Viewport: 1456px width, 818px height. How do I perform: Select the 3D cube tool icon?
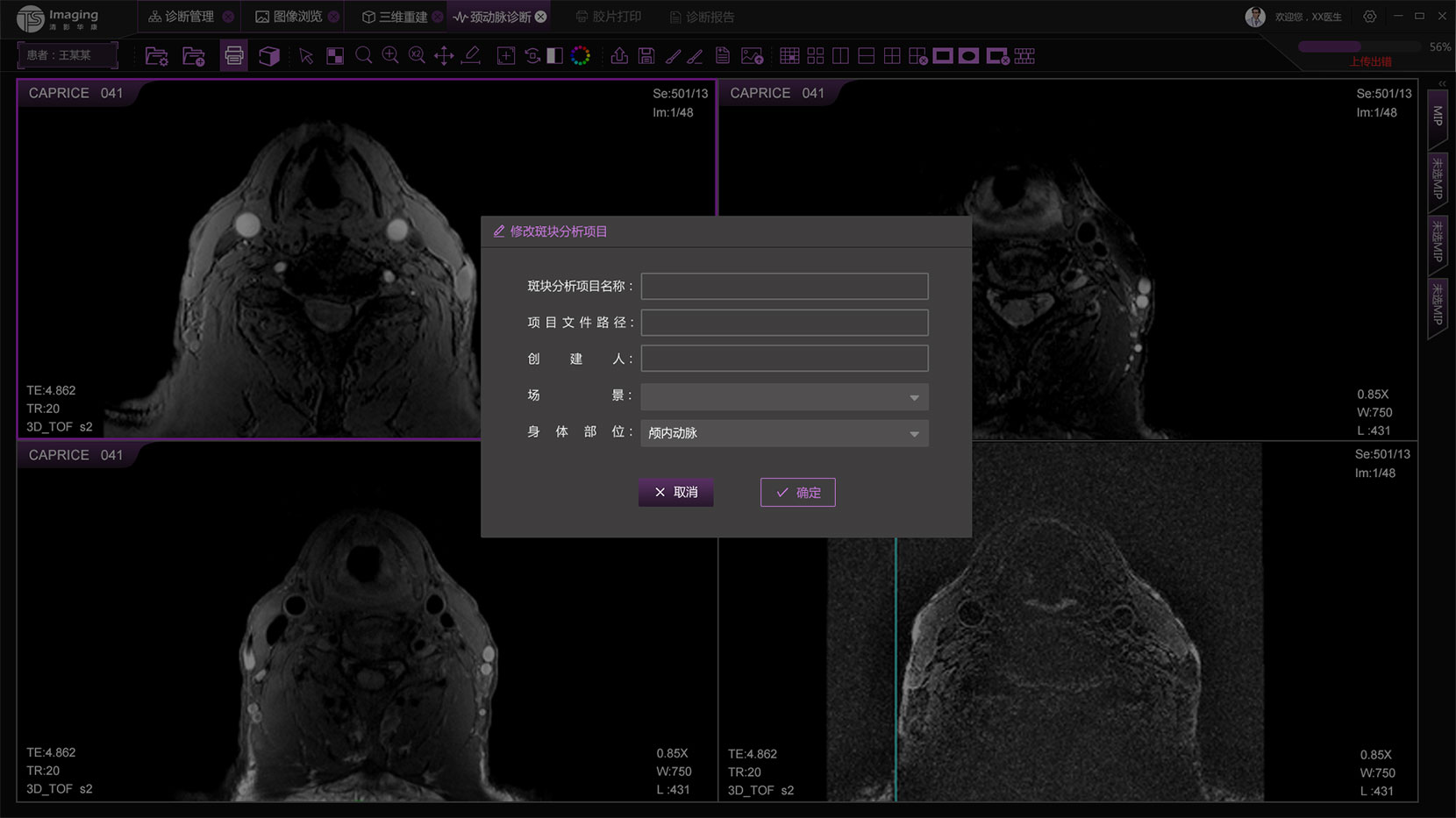coord(269,56)
